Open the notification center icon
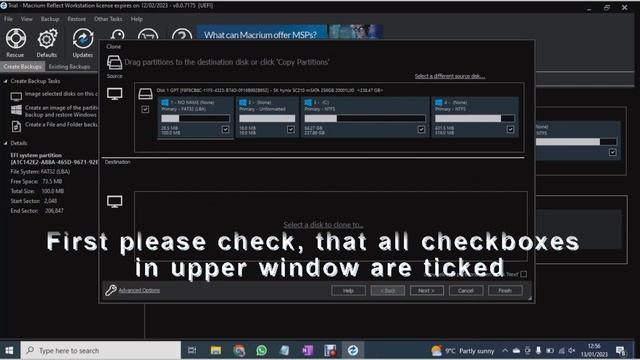The height and width of the screenshot is (360, 640). click(621, 351)
